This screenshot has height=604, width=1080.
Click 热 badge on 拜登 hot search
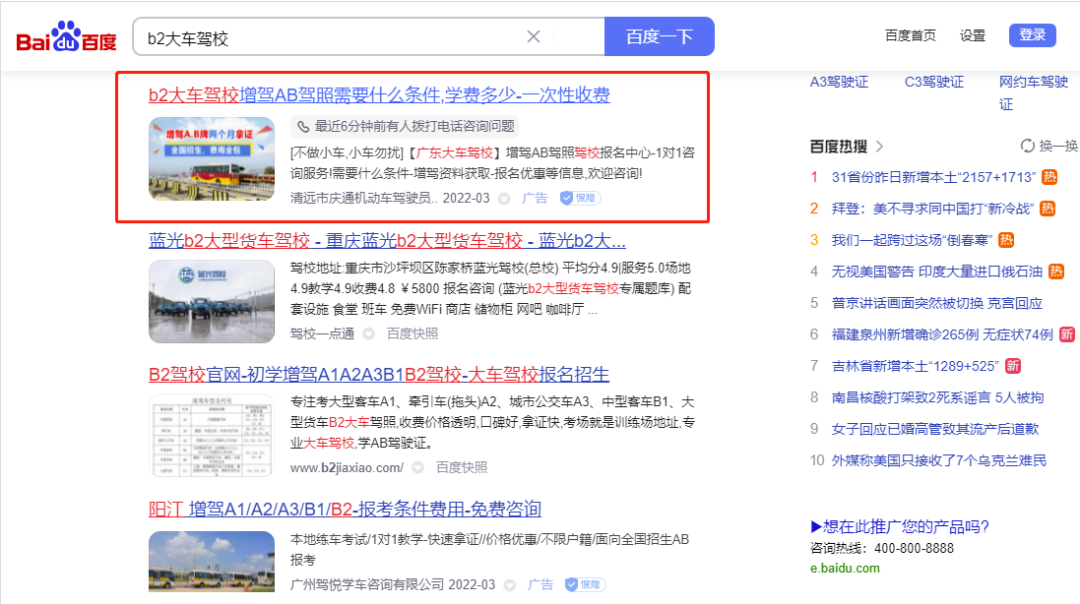1047,209
